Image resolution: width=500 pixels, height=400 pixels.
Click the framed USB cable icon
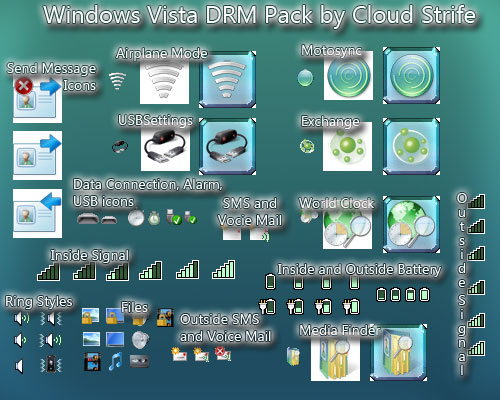[x=228, y=146]
